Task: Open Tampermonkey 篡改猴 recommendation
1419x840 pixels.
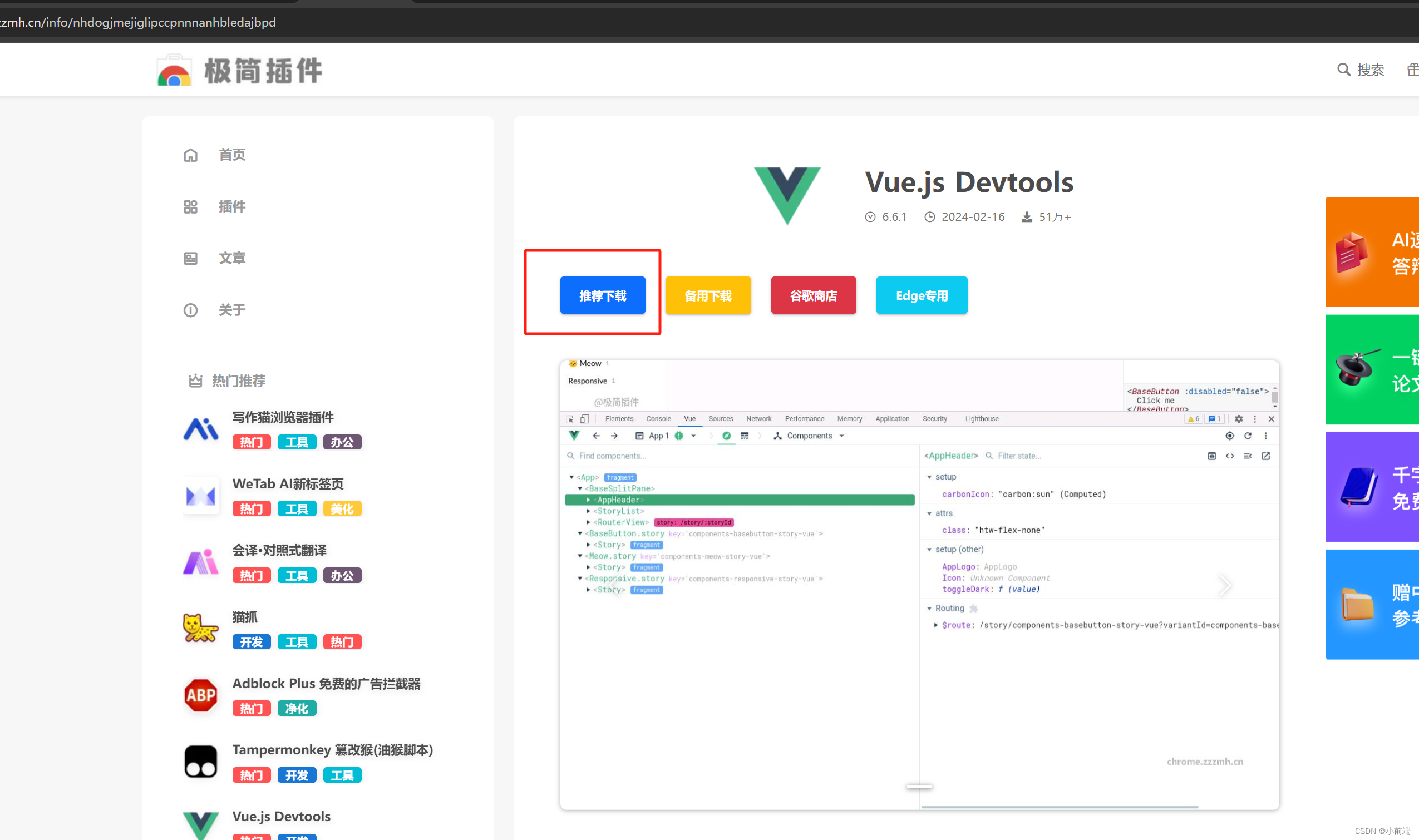Action: [x=332, y=750]
